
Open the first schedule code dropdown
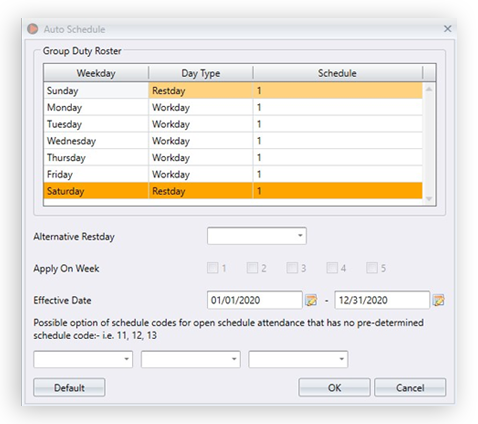(83, 359)
